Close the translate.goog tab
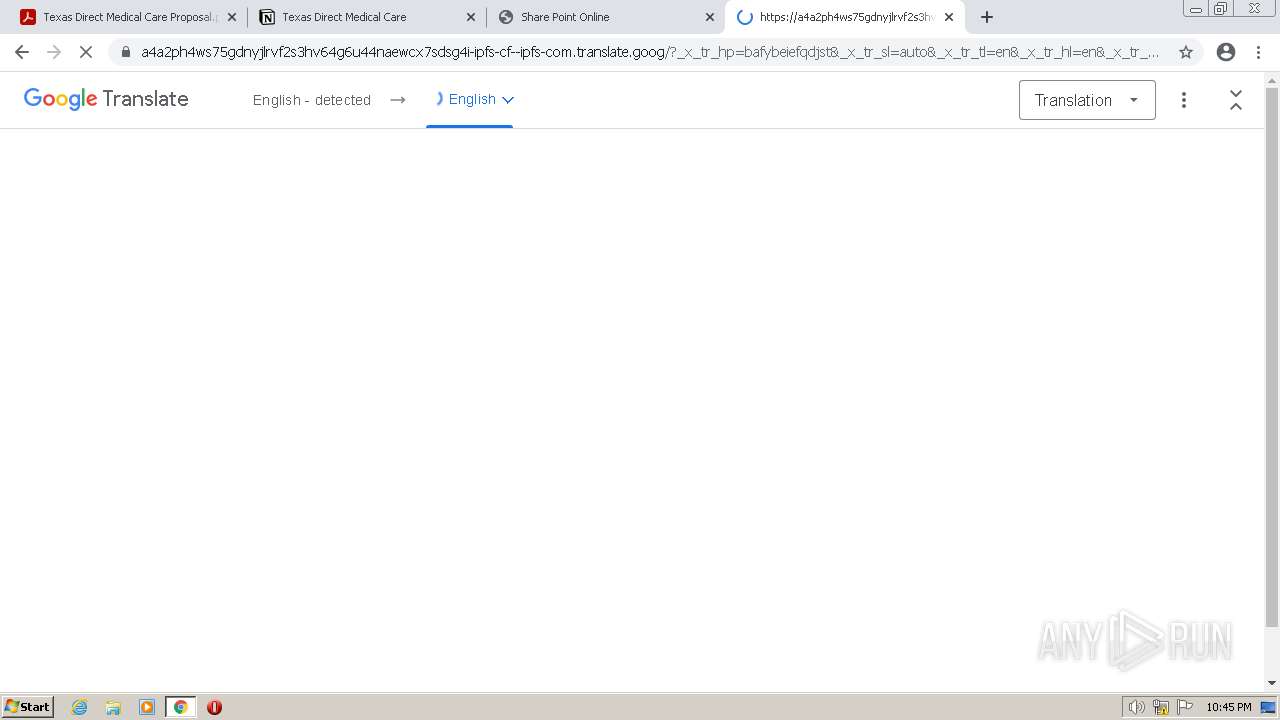This screenshot has height=720, width=1280. point(949,17)
